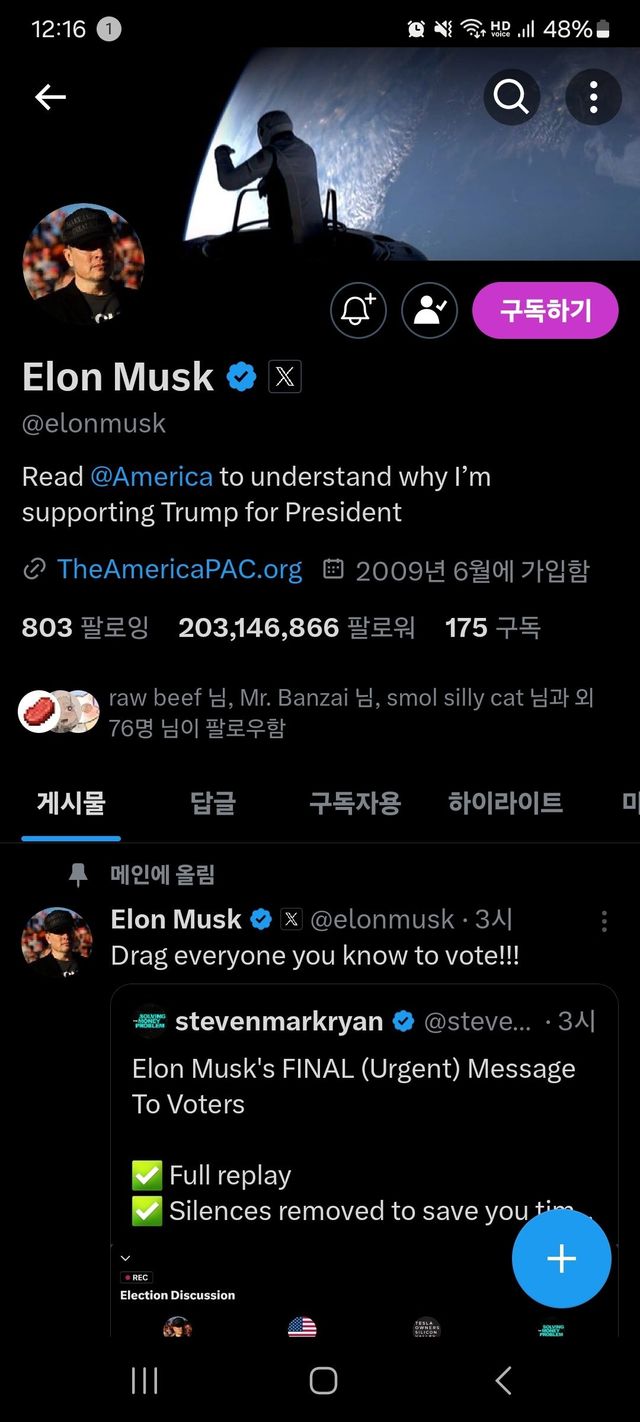Collapse the Space card with the chevron
The image size is (640, 1422).
coord(124,1258)
